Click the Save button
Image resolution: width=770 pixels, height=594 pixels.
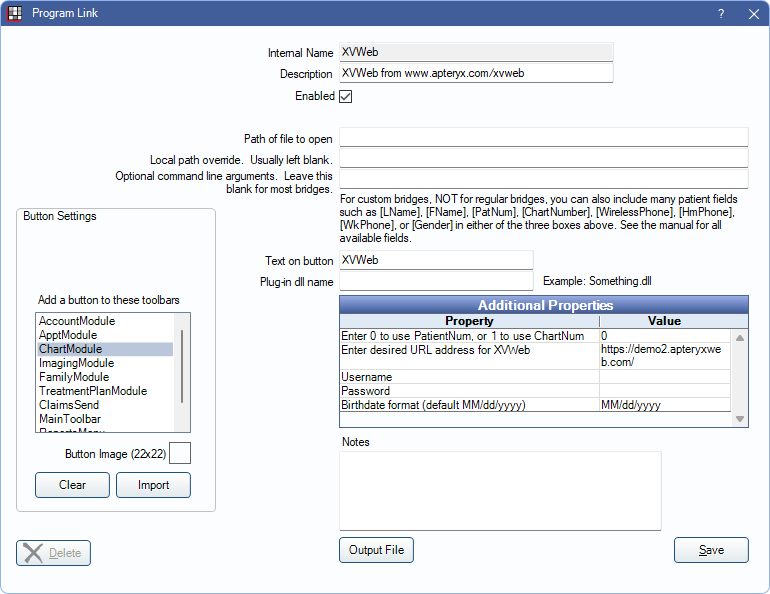[711, 550]
